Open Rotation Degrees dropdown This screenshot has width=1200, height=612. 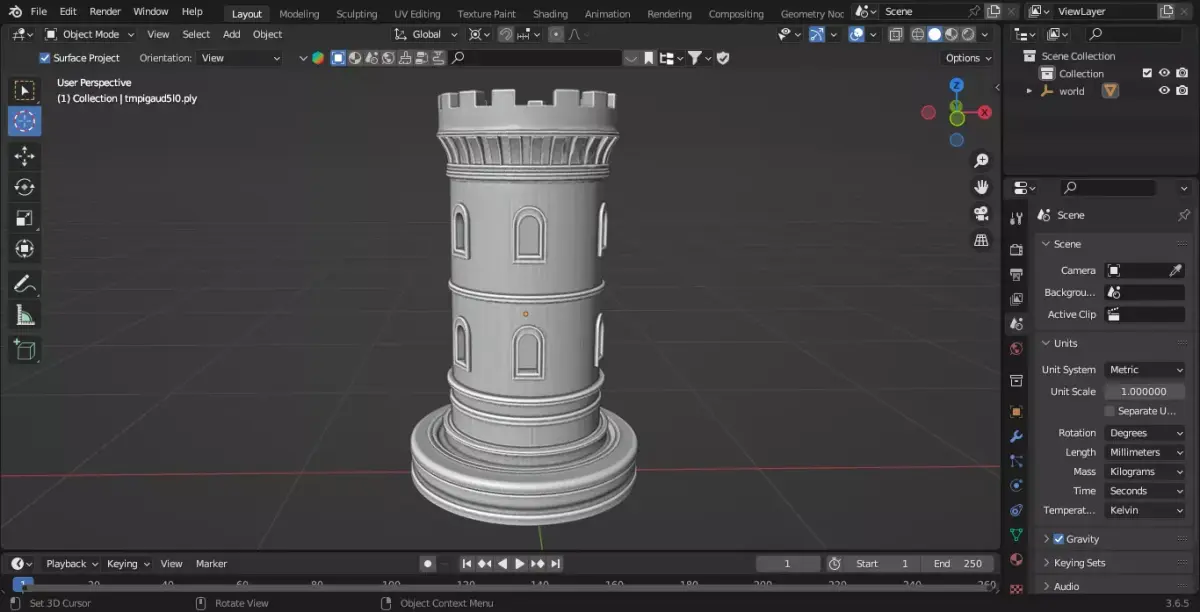click(1145, 433)
